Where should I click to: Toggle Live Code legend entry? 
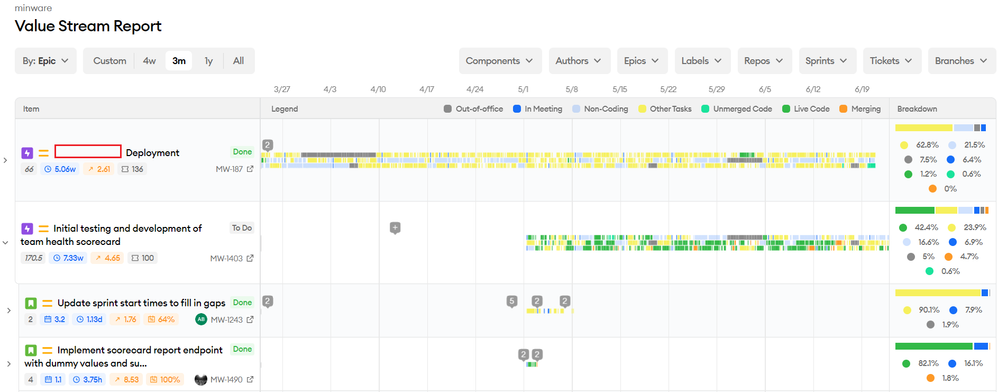(806, 109)
